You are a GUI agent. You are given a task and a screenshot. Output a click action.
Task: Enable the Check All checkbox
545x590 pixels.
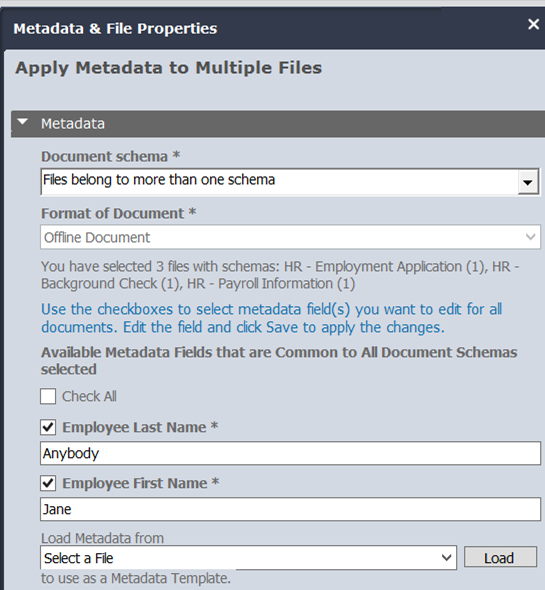point(48,396)
